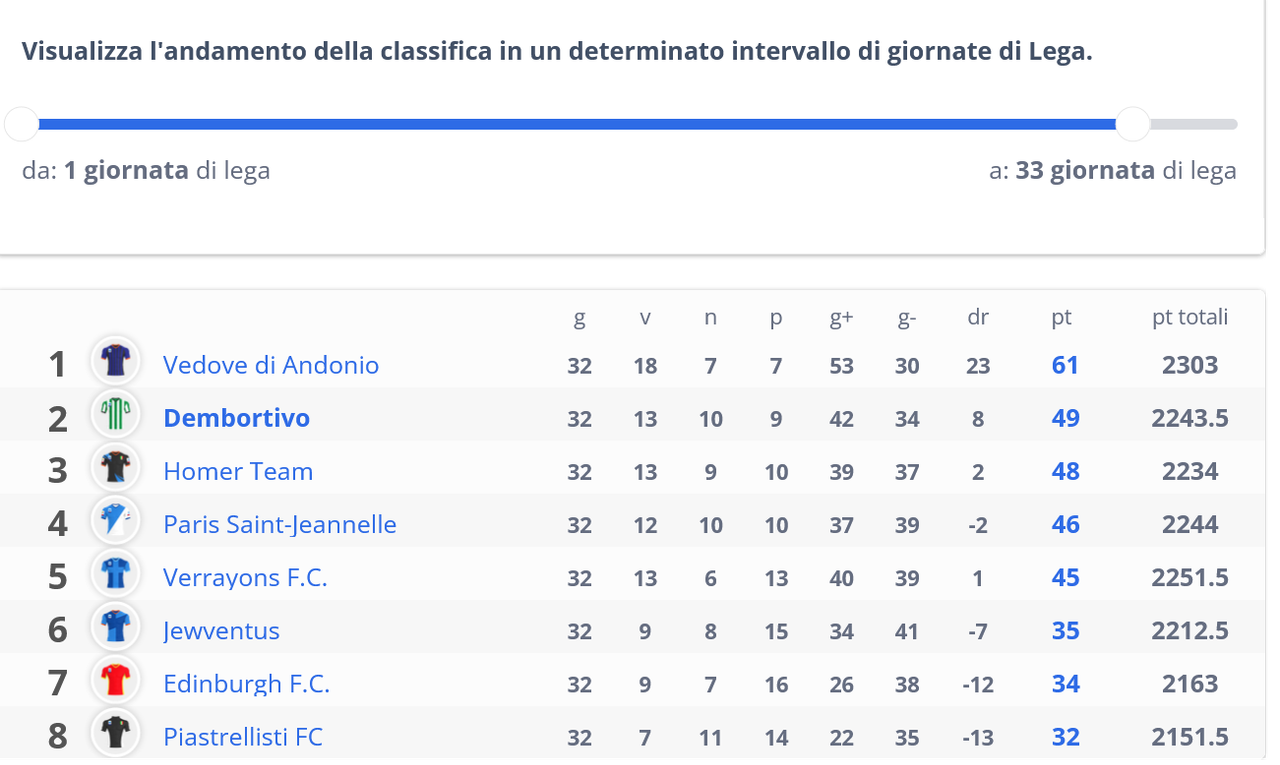Click the 'pt' points column header
Image resolution: width=1280 pixels, height=765 pixels.
click(1061, 318)
